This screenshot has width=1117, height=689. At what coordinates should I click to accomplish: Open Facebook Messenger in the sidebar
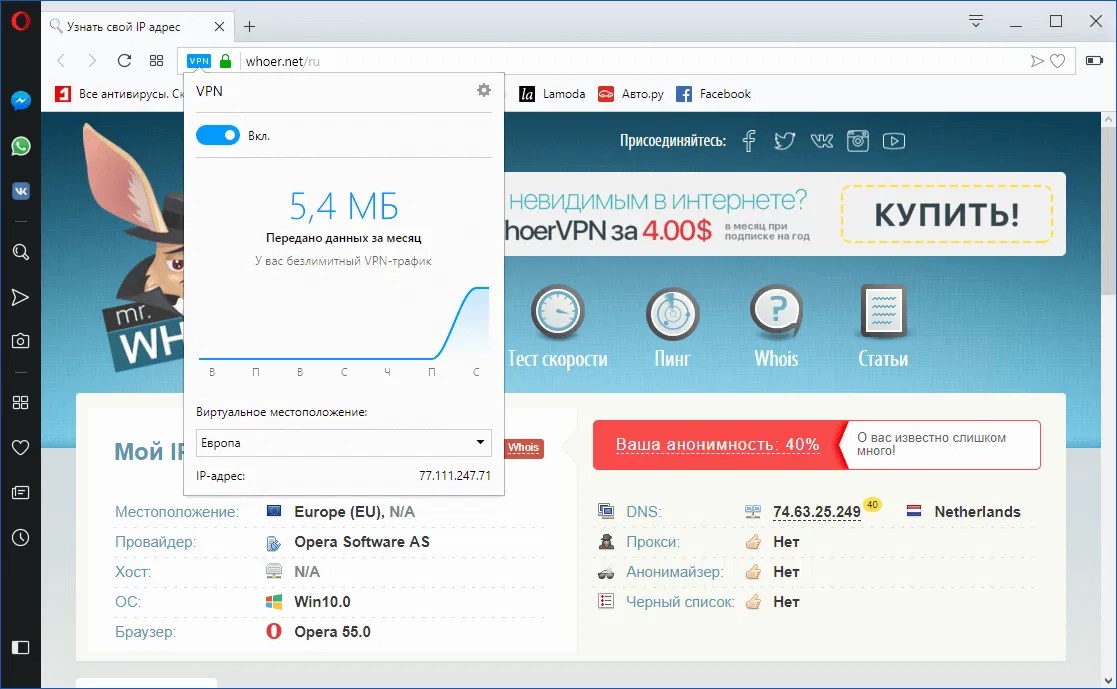pyautogui.click(x=21, y=101)
